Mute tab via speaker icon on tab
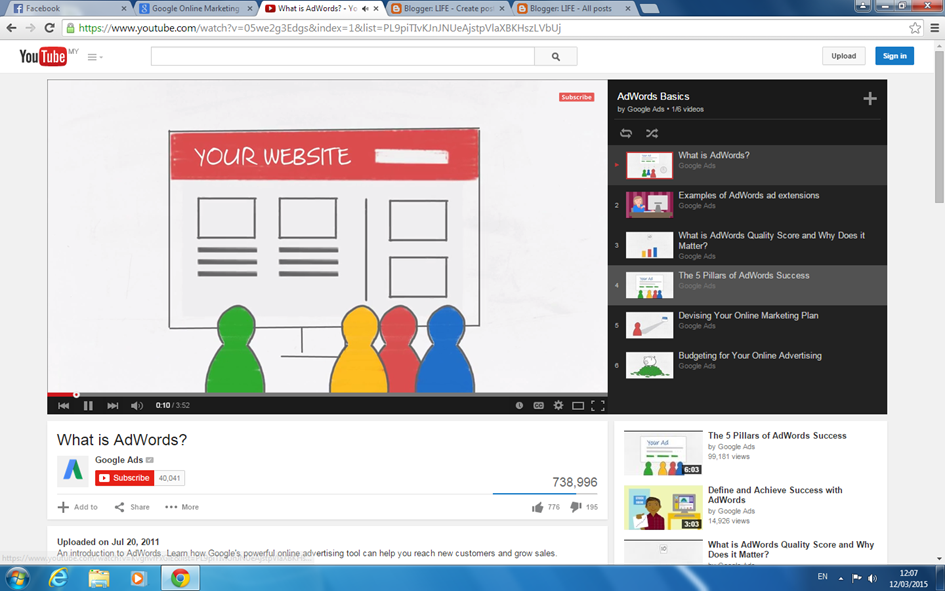This screenshot has width=945, height=591. click(365, 8)
